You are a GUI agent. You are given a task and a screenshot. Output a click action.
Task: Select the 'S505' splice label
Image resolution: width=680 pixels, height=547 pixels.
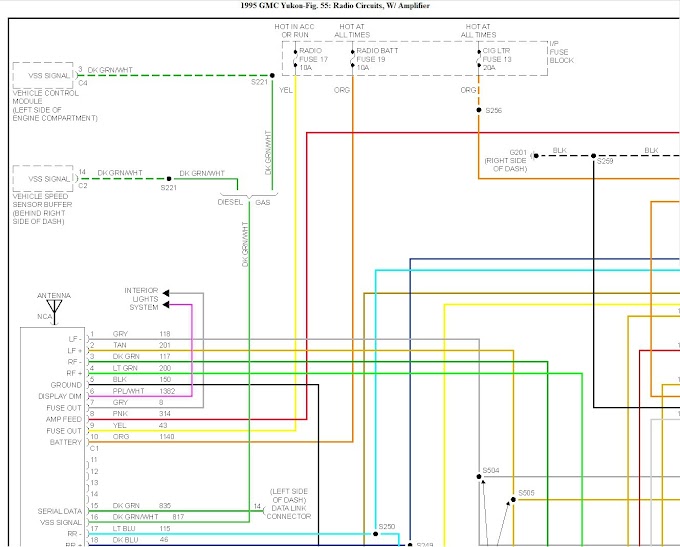coord(526,493)
